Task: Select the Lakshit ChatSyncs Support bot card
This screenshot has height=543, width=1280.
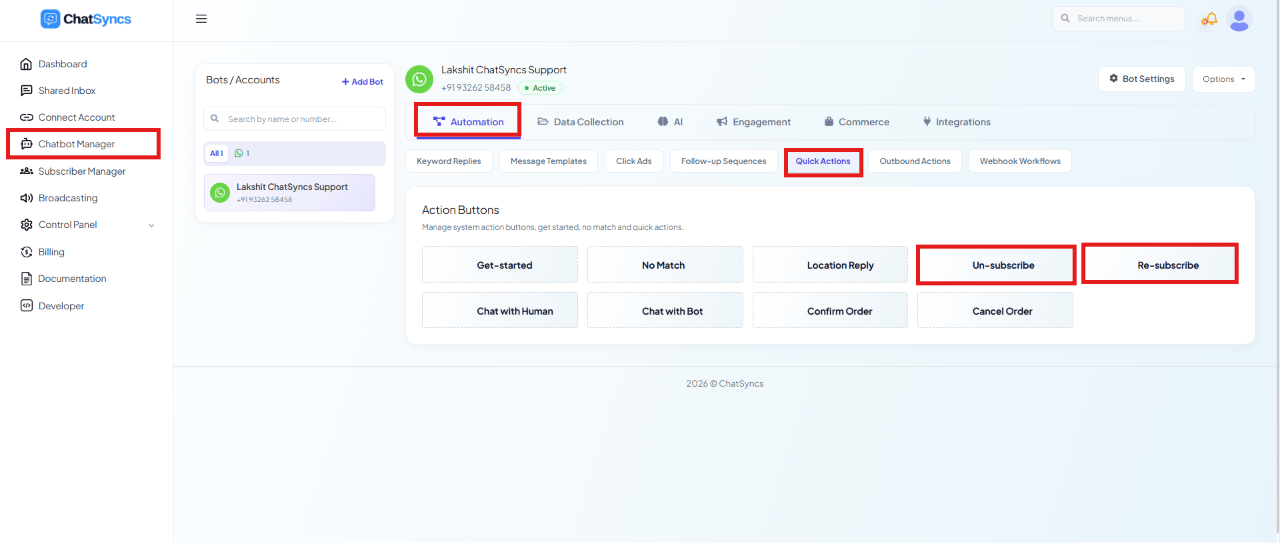Action: click(290, 192)
